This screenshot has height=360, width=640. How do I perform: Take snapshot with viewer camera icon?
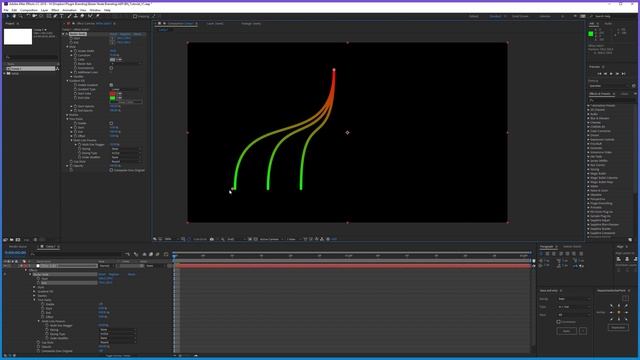tap(211, 239)
